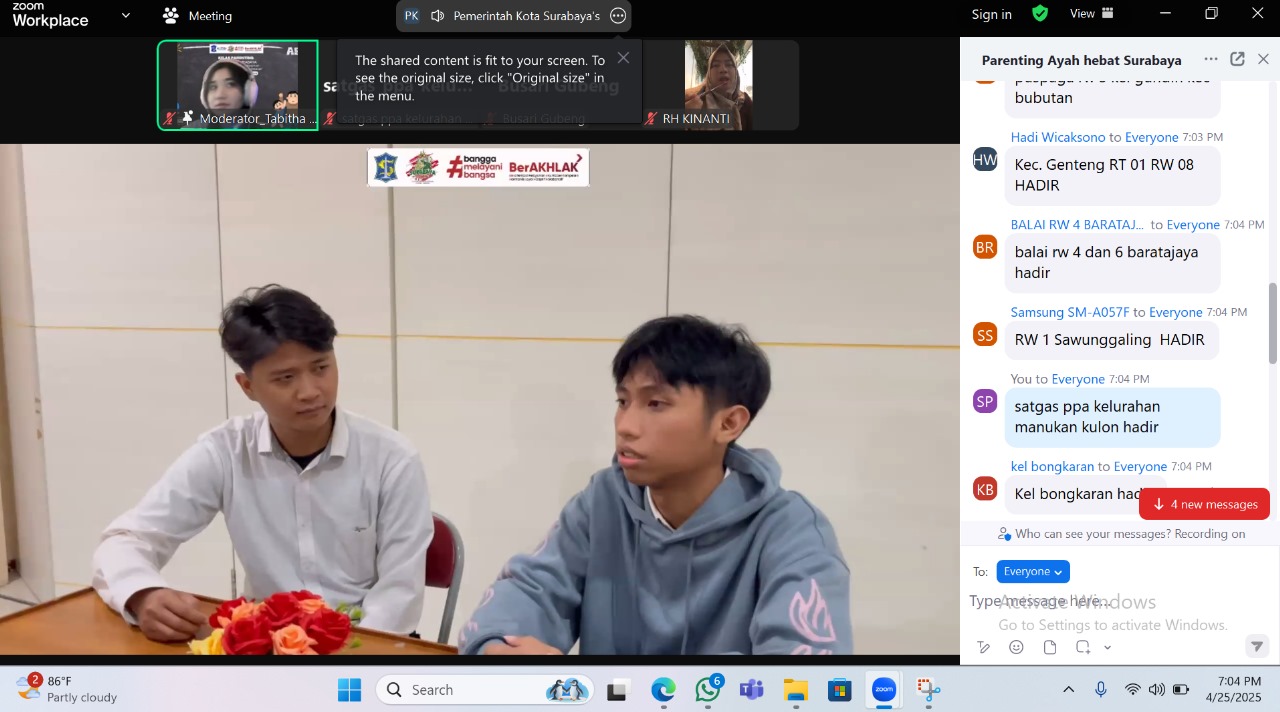Show hidden system tray icons
The image size is (1280, 712).
pos(1068,690)
